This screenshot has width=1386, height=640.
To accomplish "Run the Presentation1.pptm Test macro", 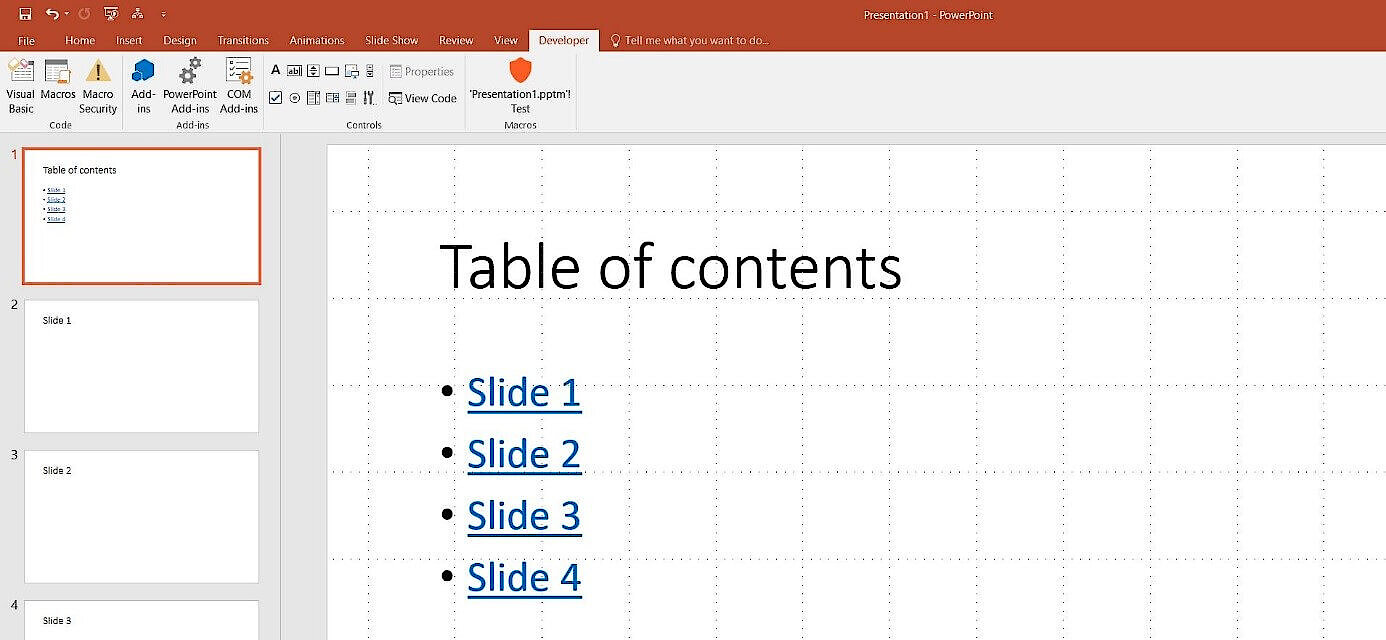I will tap(520, 86).
